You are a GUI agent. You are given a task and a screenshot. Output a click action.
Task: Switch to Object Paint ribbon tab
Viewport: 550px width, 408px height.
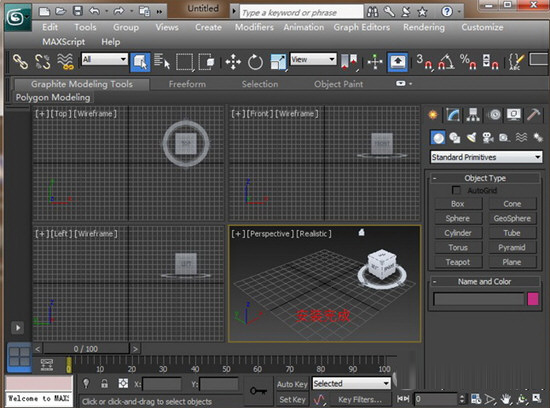click(x=338, y=84)
